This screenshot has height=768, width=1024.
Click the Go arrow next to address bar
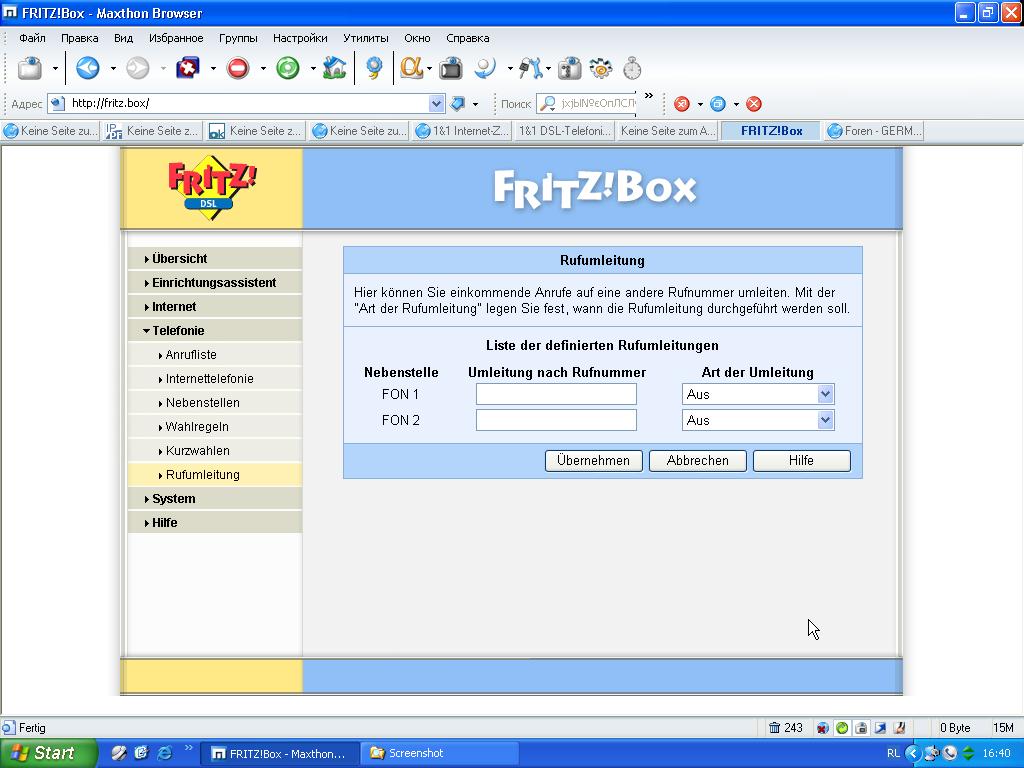458,103
